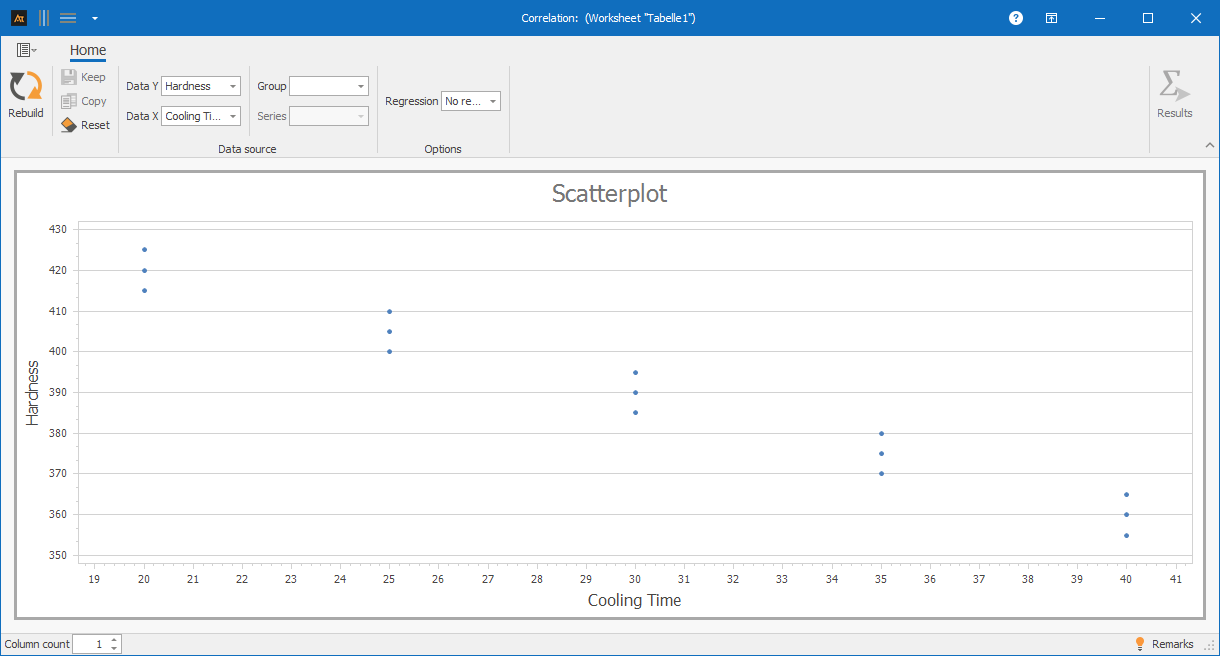Click the Copy icon in ribbon
1220x656 pixels.
69,101
